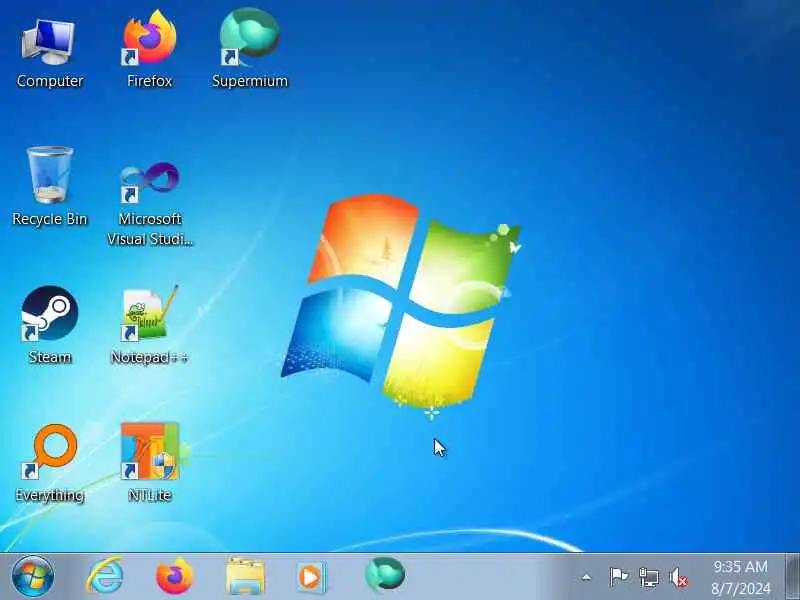The height and width of the screenshot is (600, 800).
Task: Select the Recycle Bin icon
Action: (49, 188)
